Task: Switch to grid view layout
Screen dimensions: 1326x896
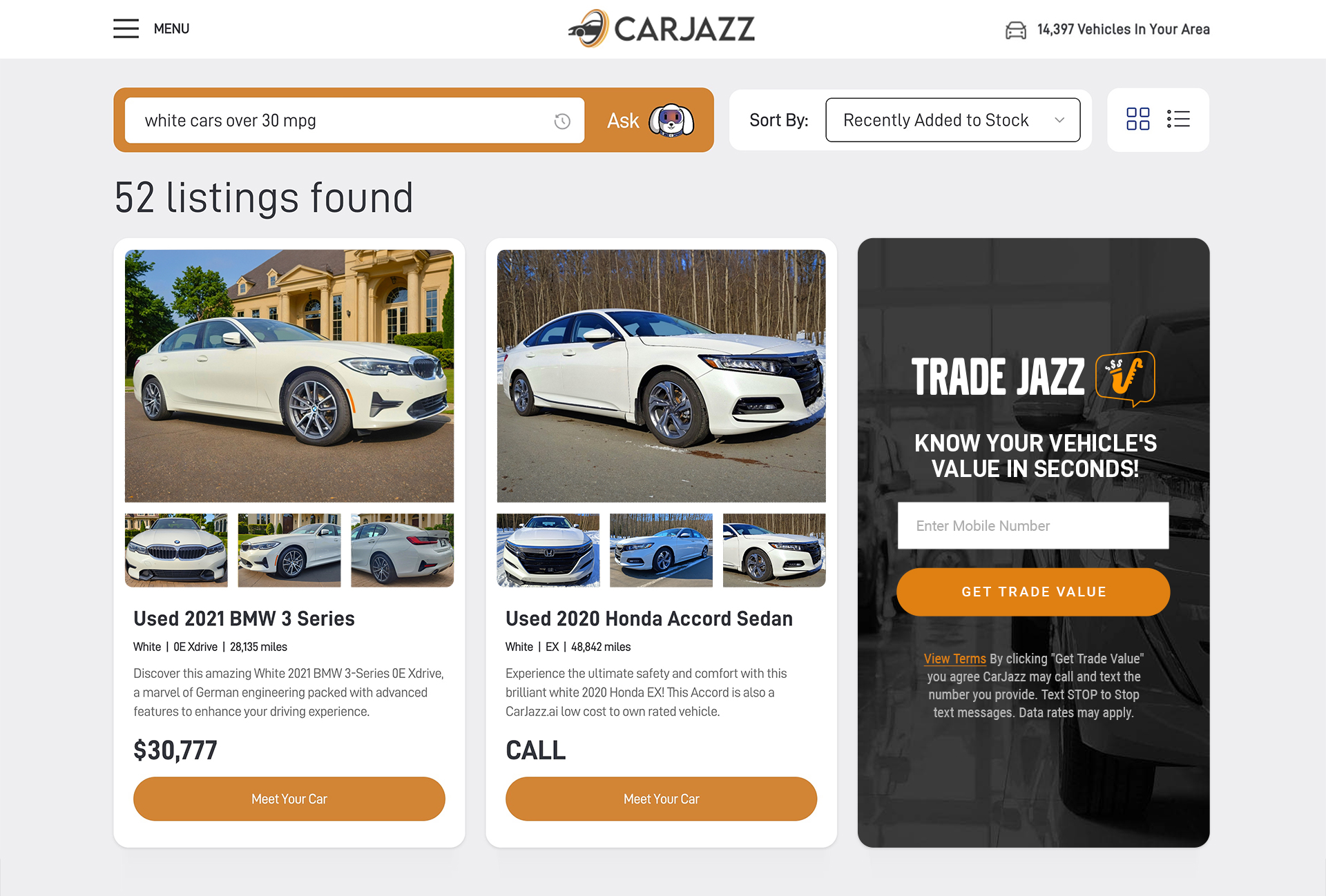Action: pyautogui.click(x=1137, y=119)
